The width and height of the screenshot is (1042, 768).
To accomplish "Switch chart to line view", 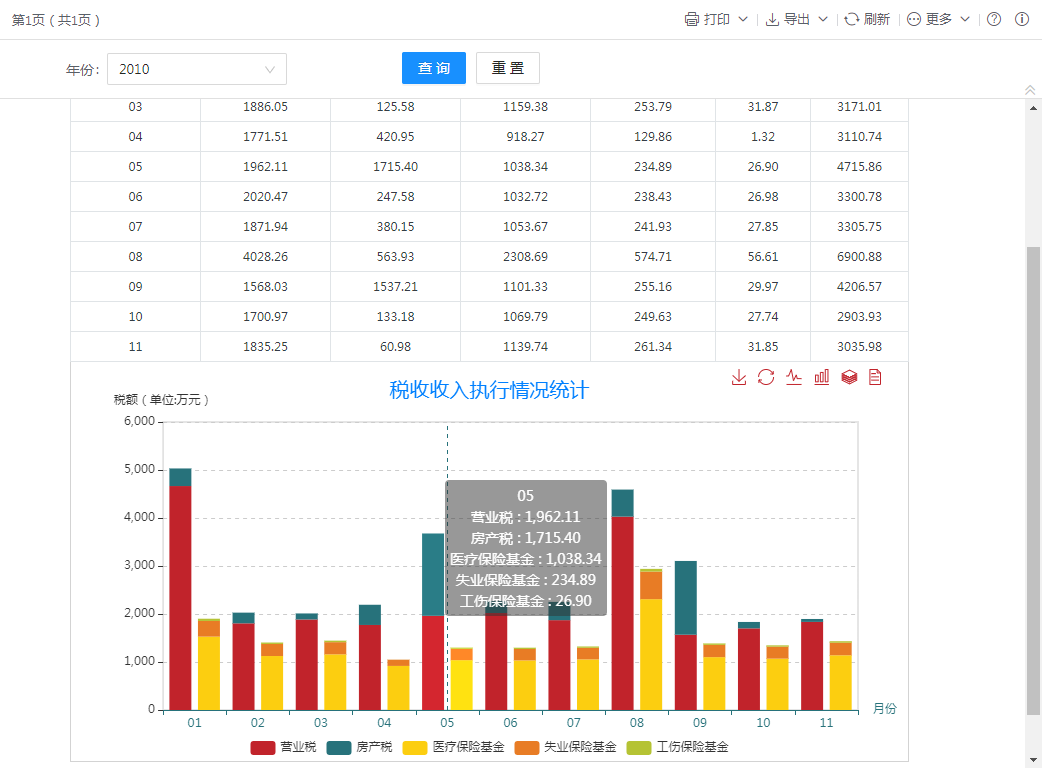I will (x=794, y=377).
